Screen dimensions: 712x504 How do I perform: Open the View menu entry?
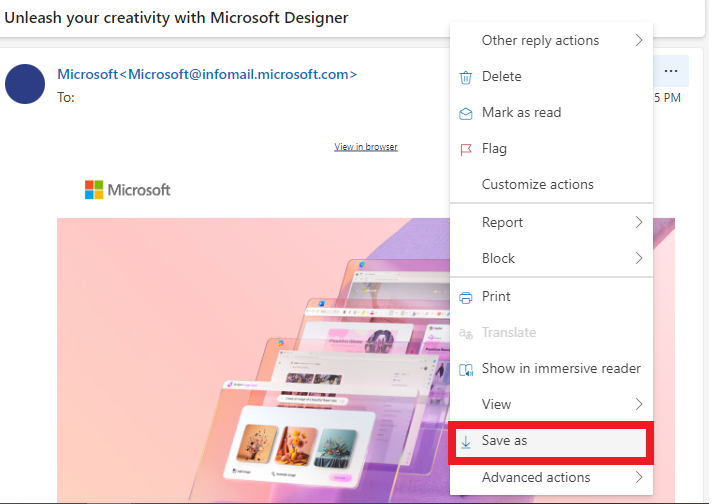pyautogui.click(x=551, y=404)
